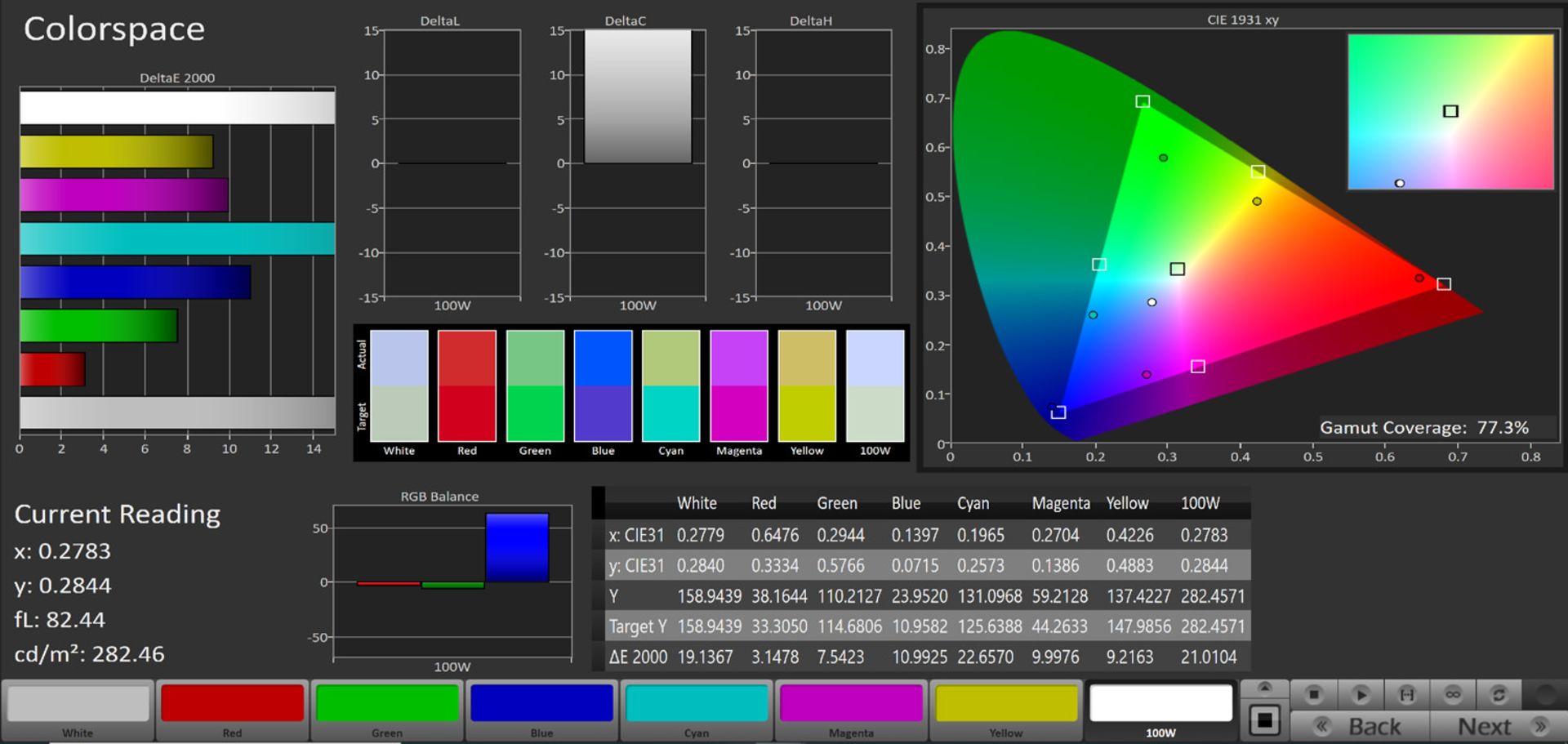The width and height of the screenshot is (1568, 744).
Task: Click the black square pattern icon
Action: [1264, 720]
